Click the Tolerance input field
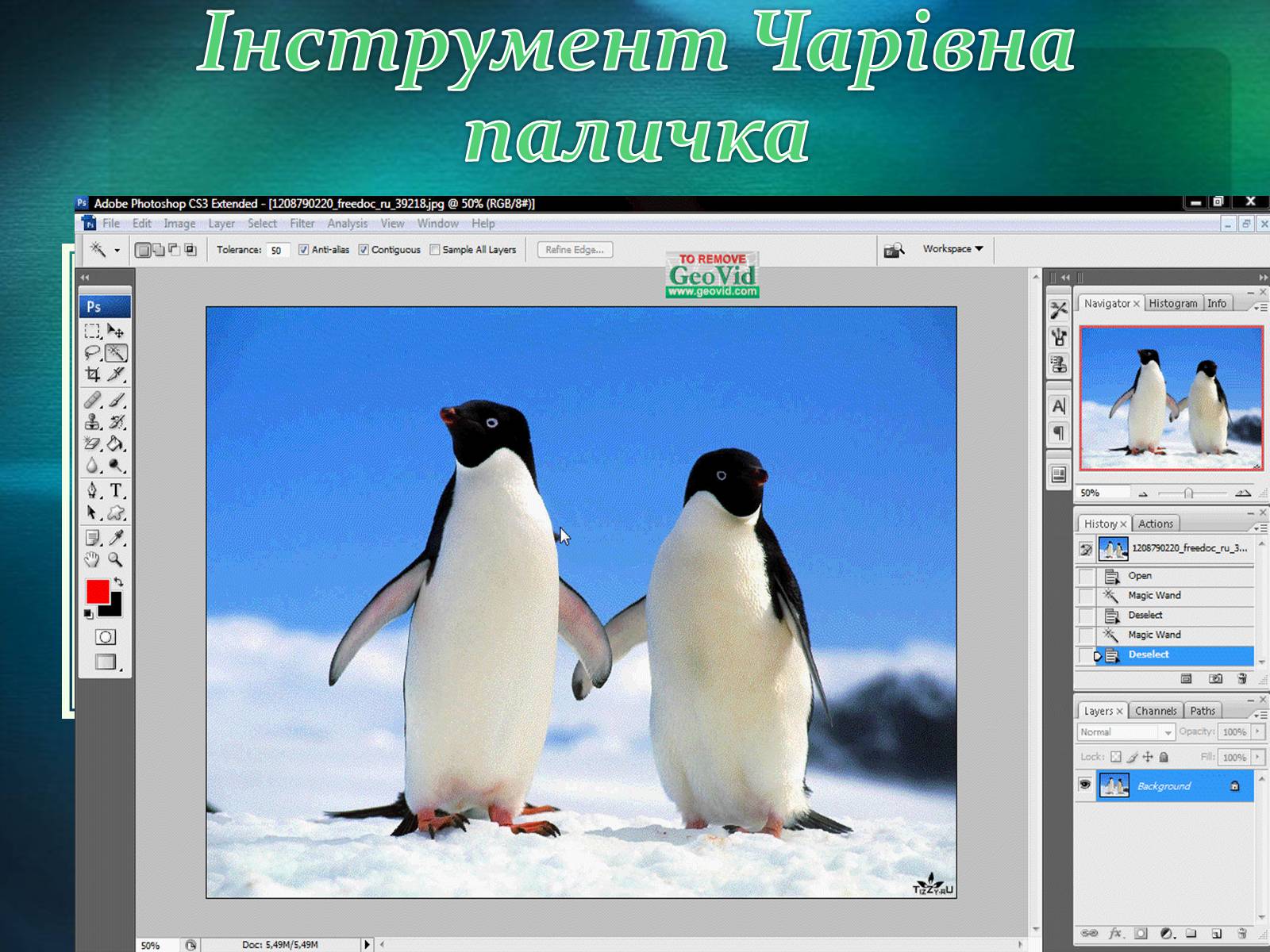 [276, 250]
